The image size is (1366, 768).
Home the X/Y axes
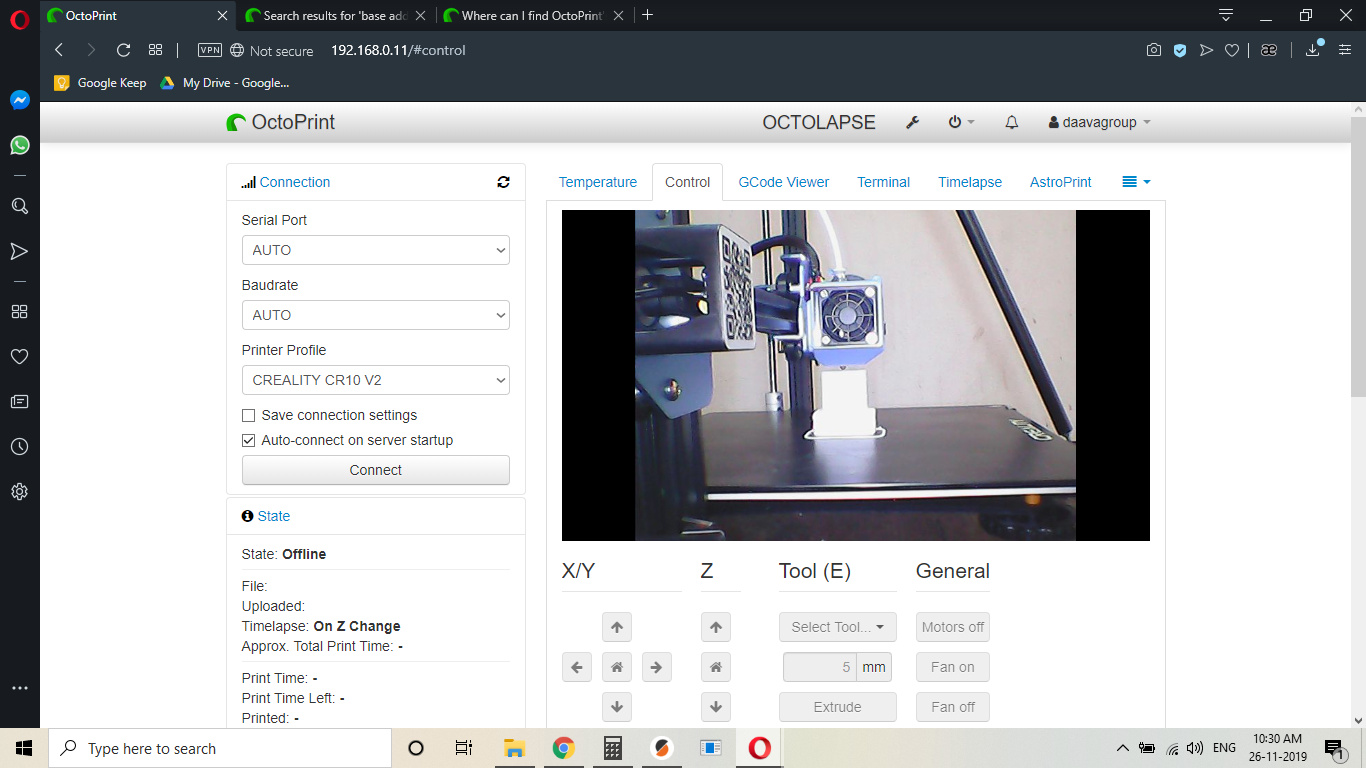coord(617,667)
